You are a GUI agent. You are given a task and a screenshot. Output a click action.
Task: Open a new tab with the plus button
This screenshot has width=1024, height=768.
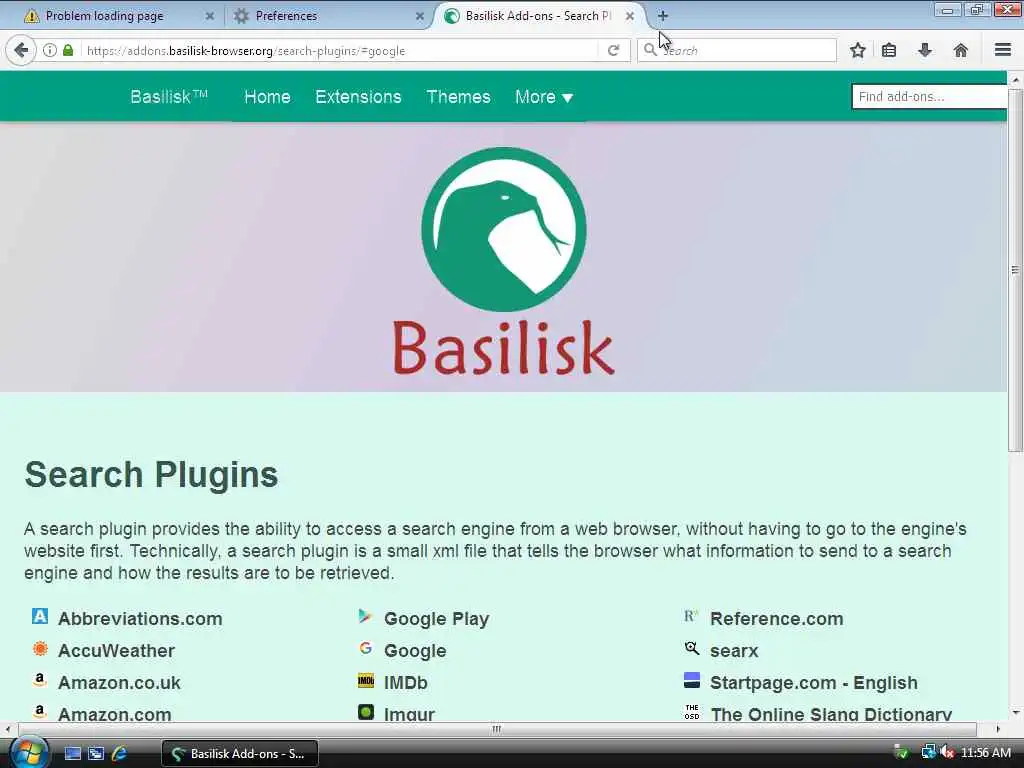663,16
